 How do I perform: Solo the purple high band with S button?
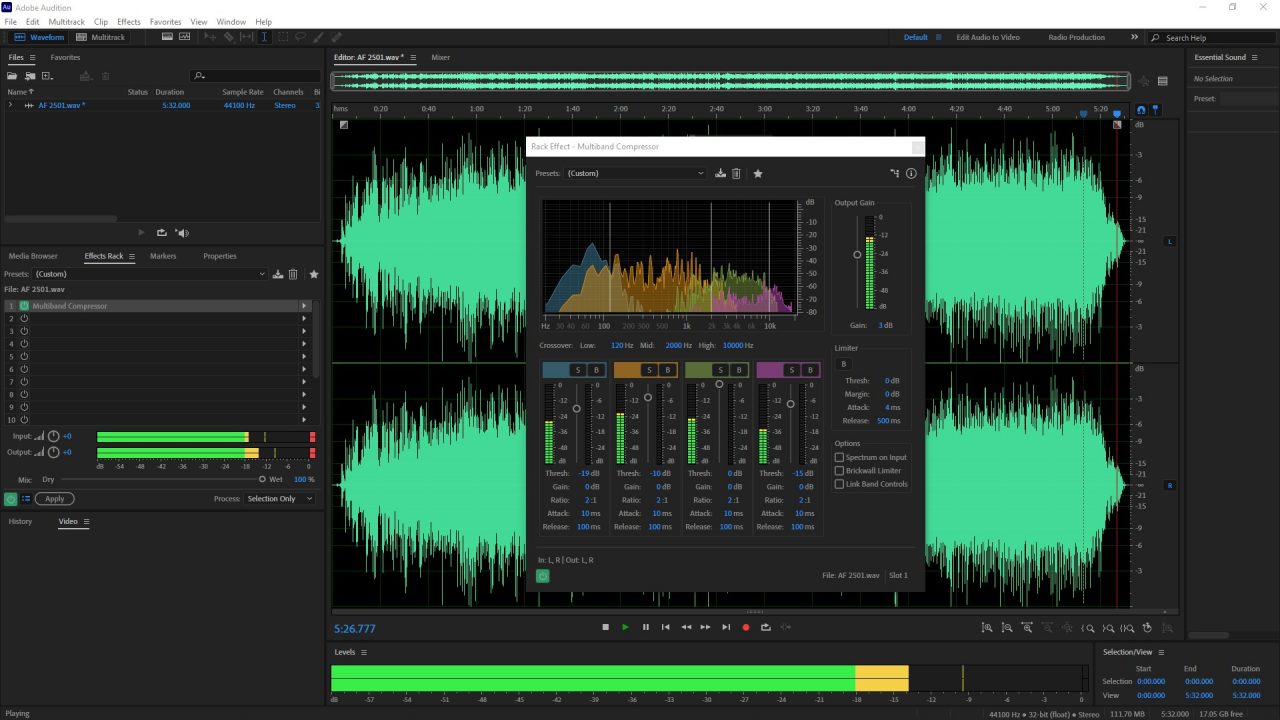(791, 370)
